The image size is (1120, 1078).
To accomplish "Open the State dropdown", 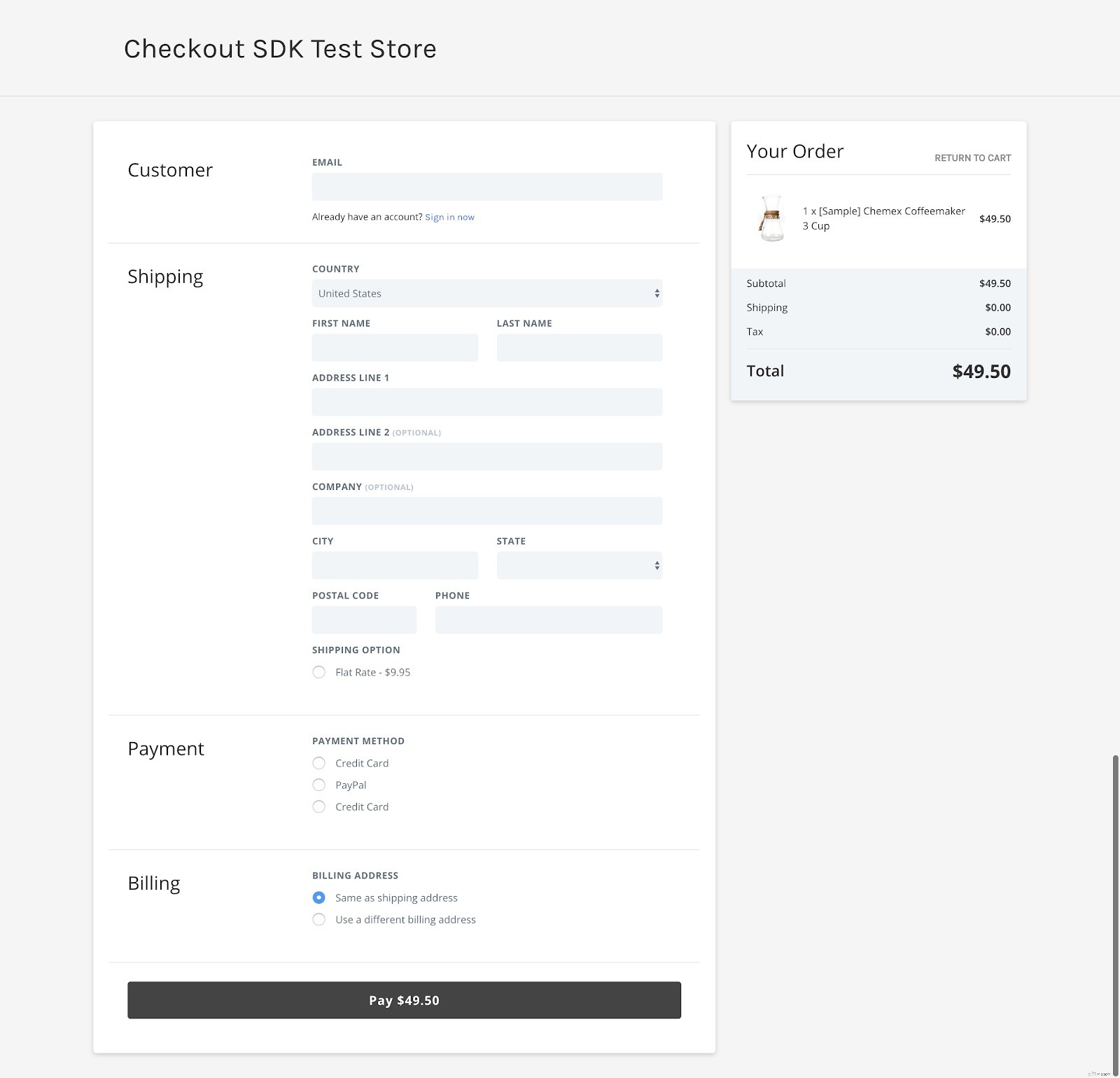I will pos(578,565).
